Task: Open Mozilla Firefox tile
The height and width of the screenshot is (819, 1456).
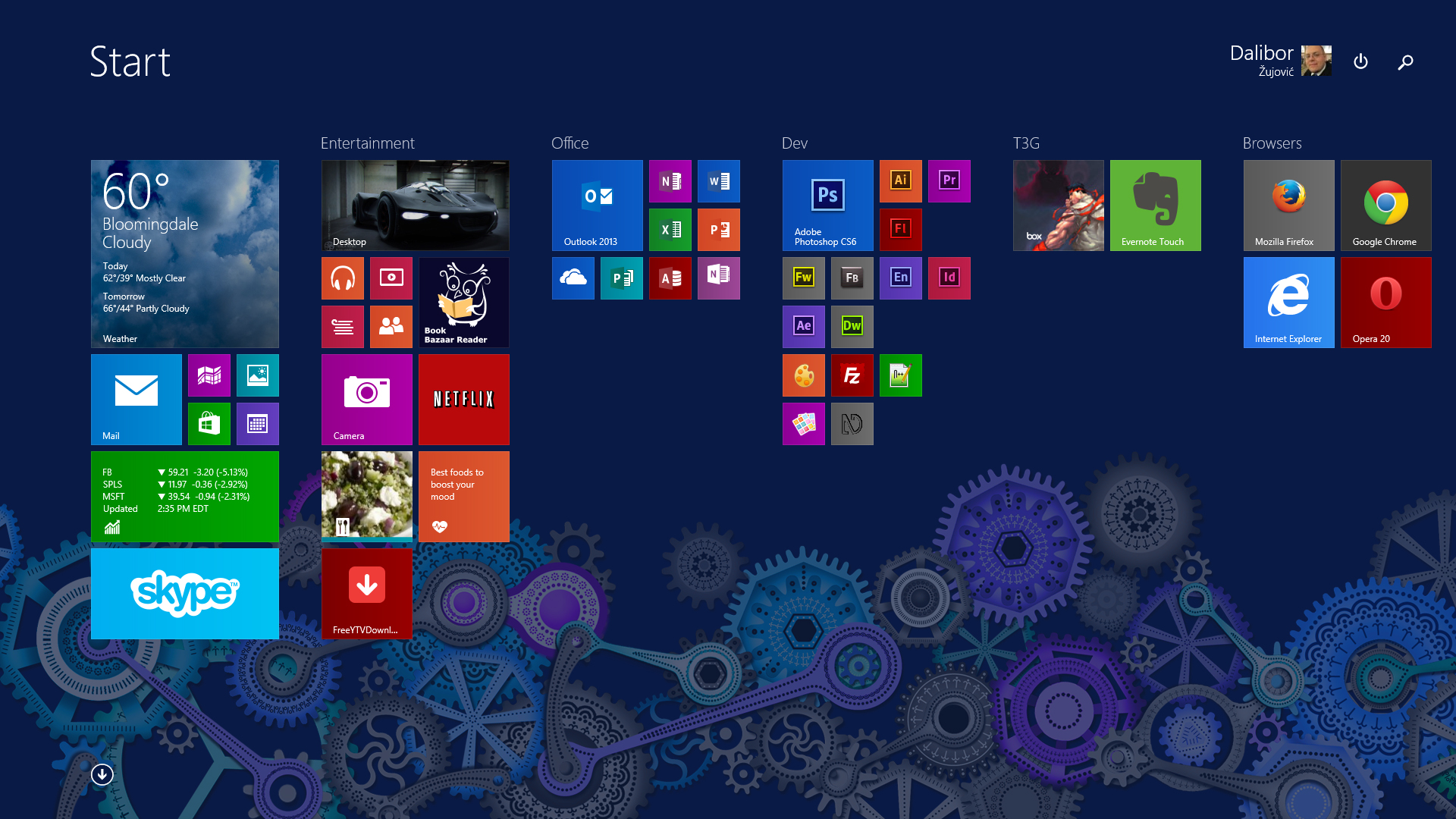Action: coord(1288,205)
